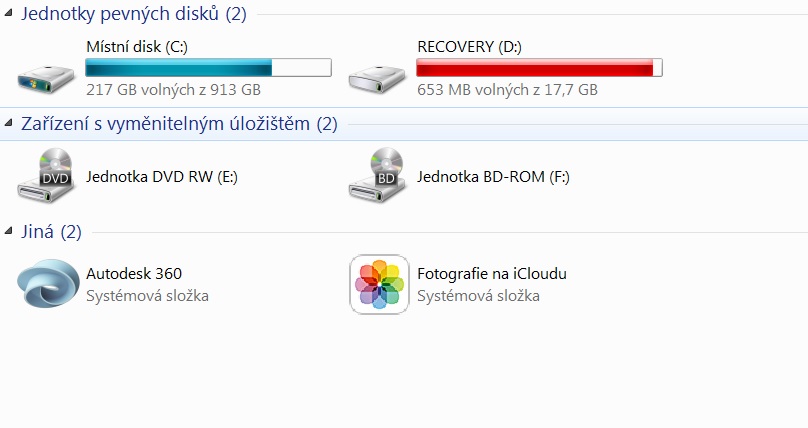This screenshot has height=428, width=808.
Task: Click the DVD RW (E:) drive icon
Action: [46, 176]
